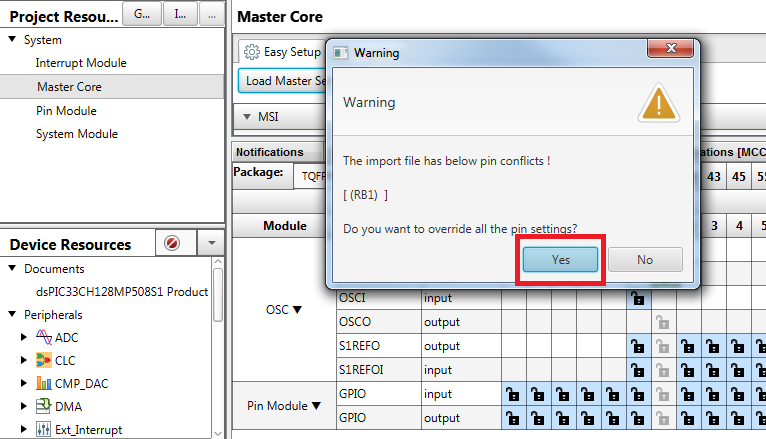Image resolution: width=766 pixels, height=439 pixels.
Task: Select Pin Module in Project Resources
Action: click(66, 110)
